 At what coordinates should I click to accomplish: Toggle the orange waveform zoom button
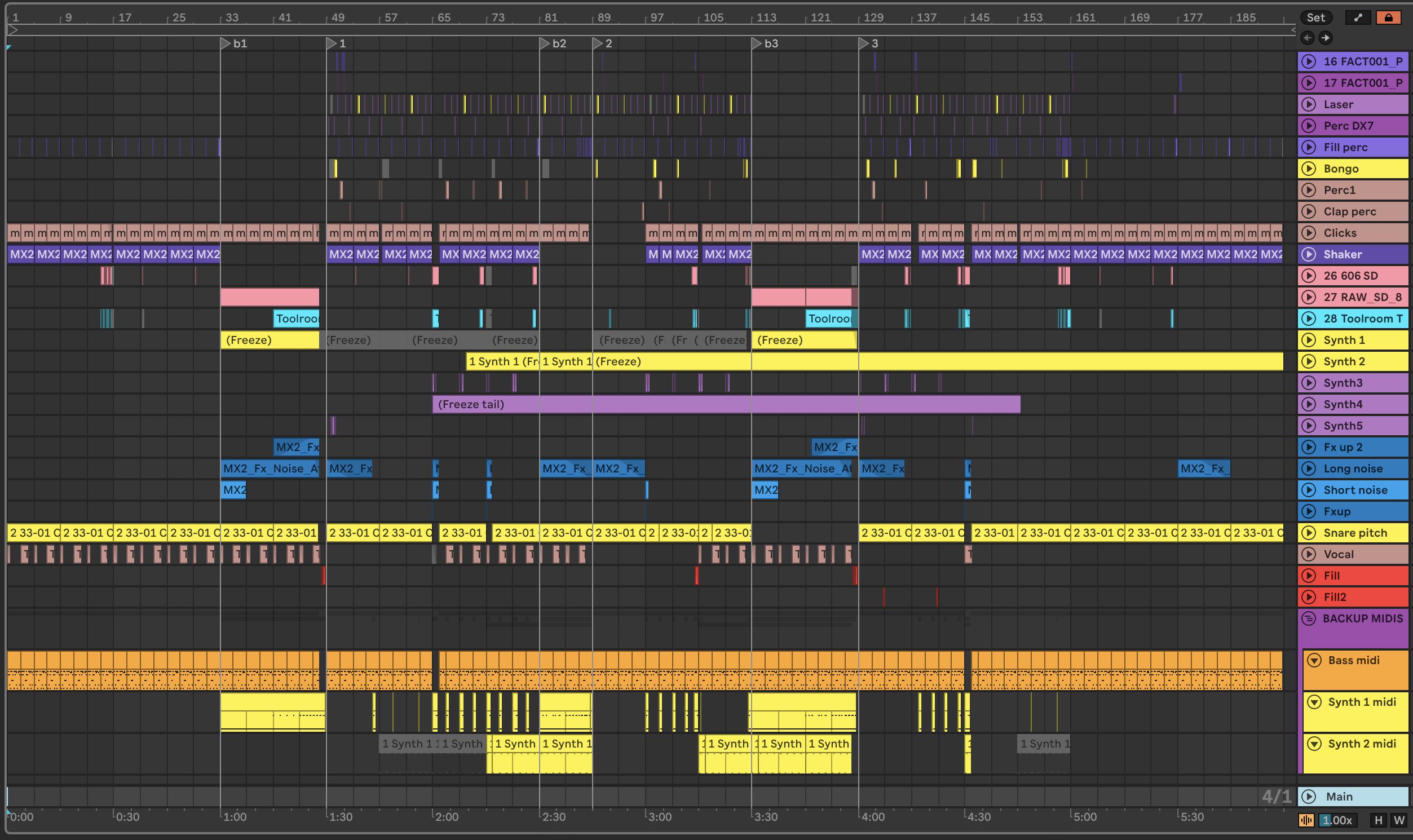click(1306, 820)
